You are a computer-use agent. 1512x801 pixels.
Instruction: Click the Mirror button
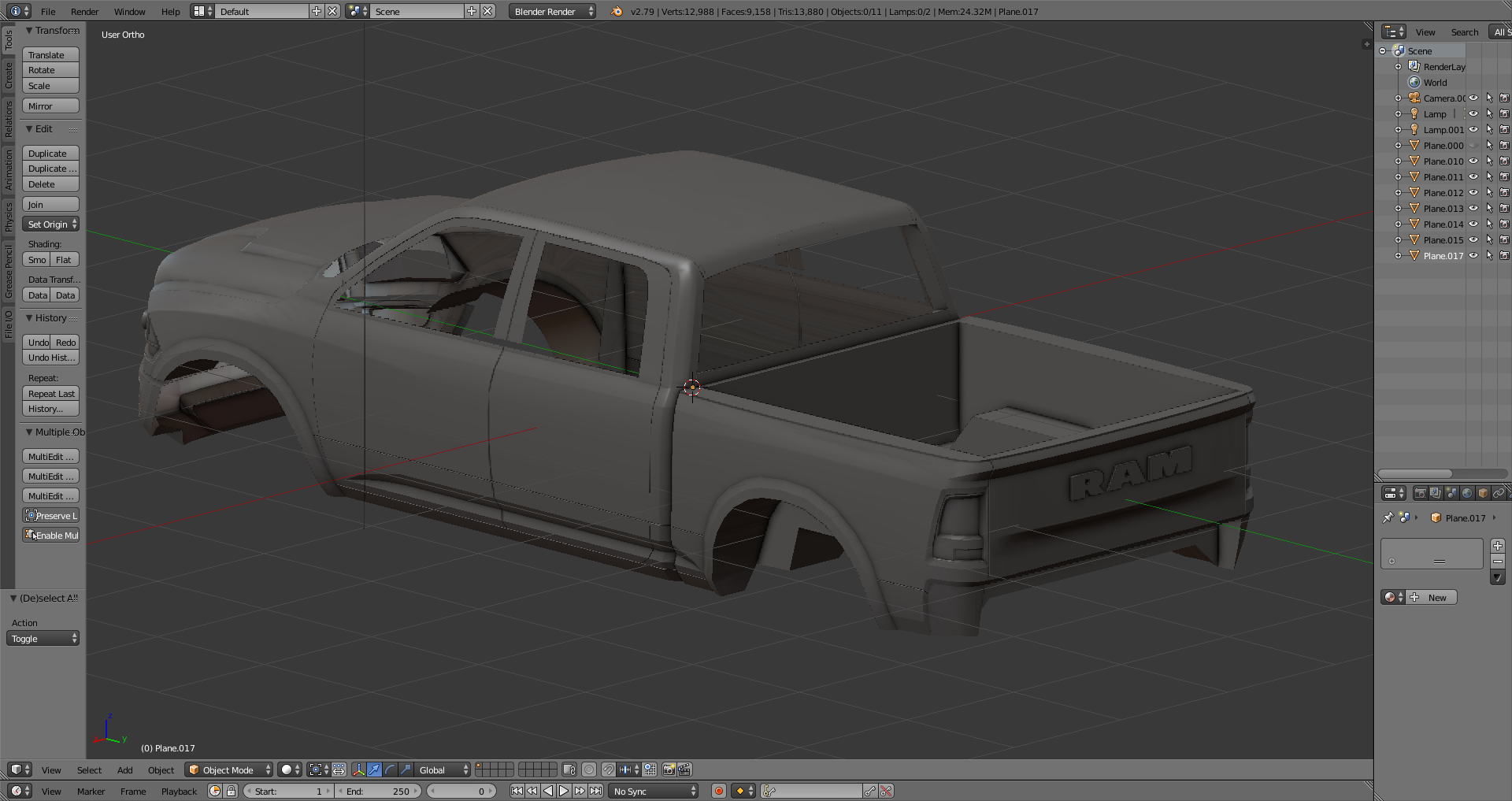point(51,106)
